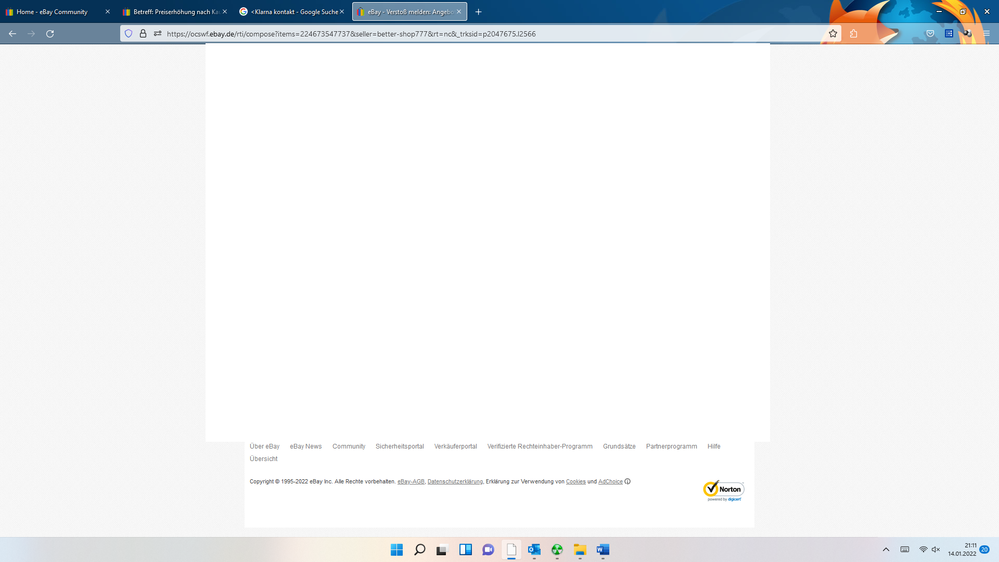Open the eBay-AGB link
Viewport: 999px width, 562px height.
tap(410, 481)
